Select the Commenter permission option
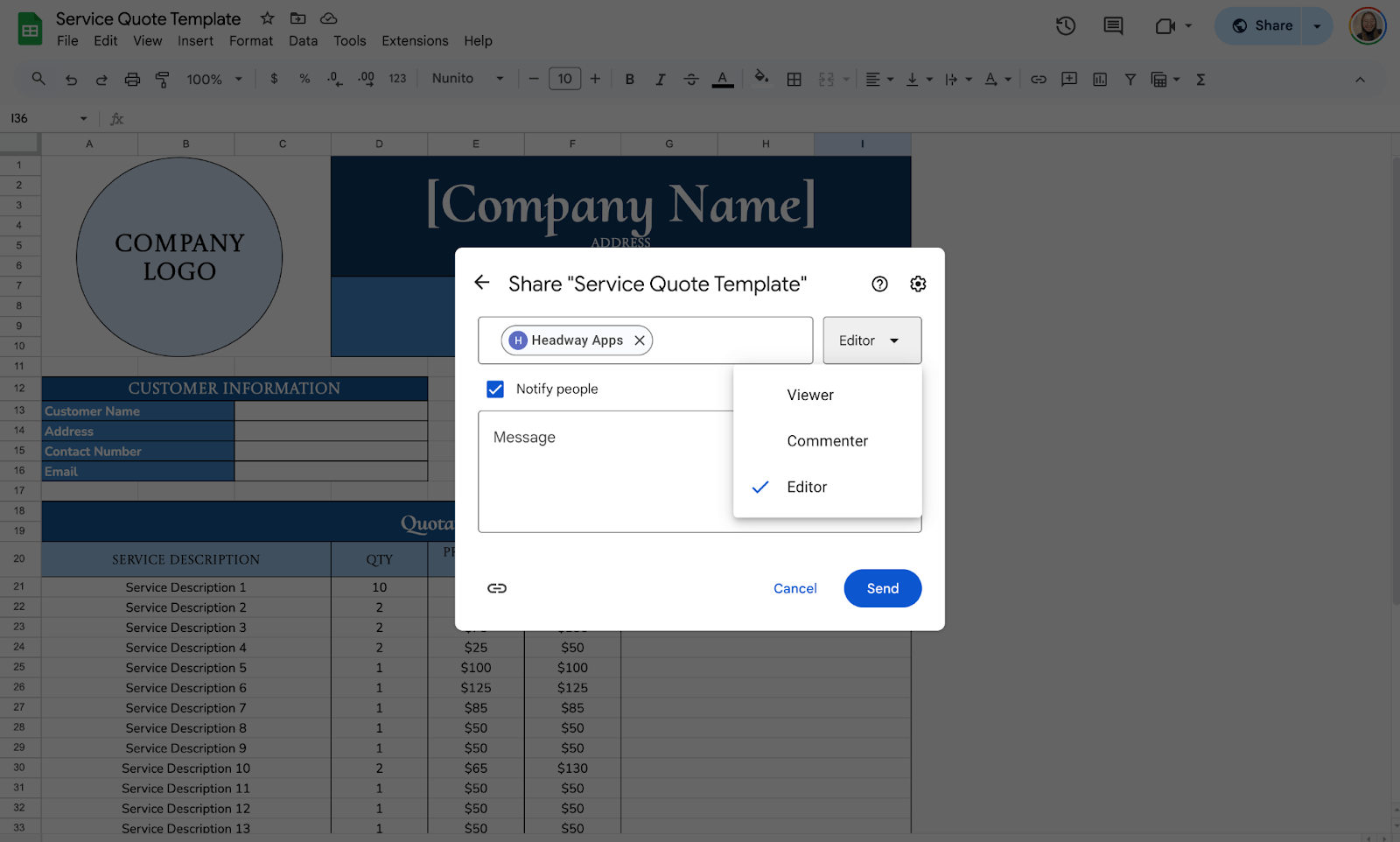The width and height of the screenshot is (1400, 842). pos(827,441)
